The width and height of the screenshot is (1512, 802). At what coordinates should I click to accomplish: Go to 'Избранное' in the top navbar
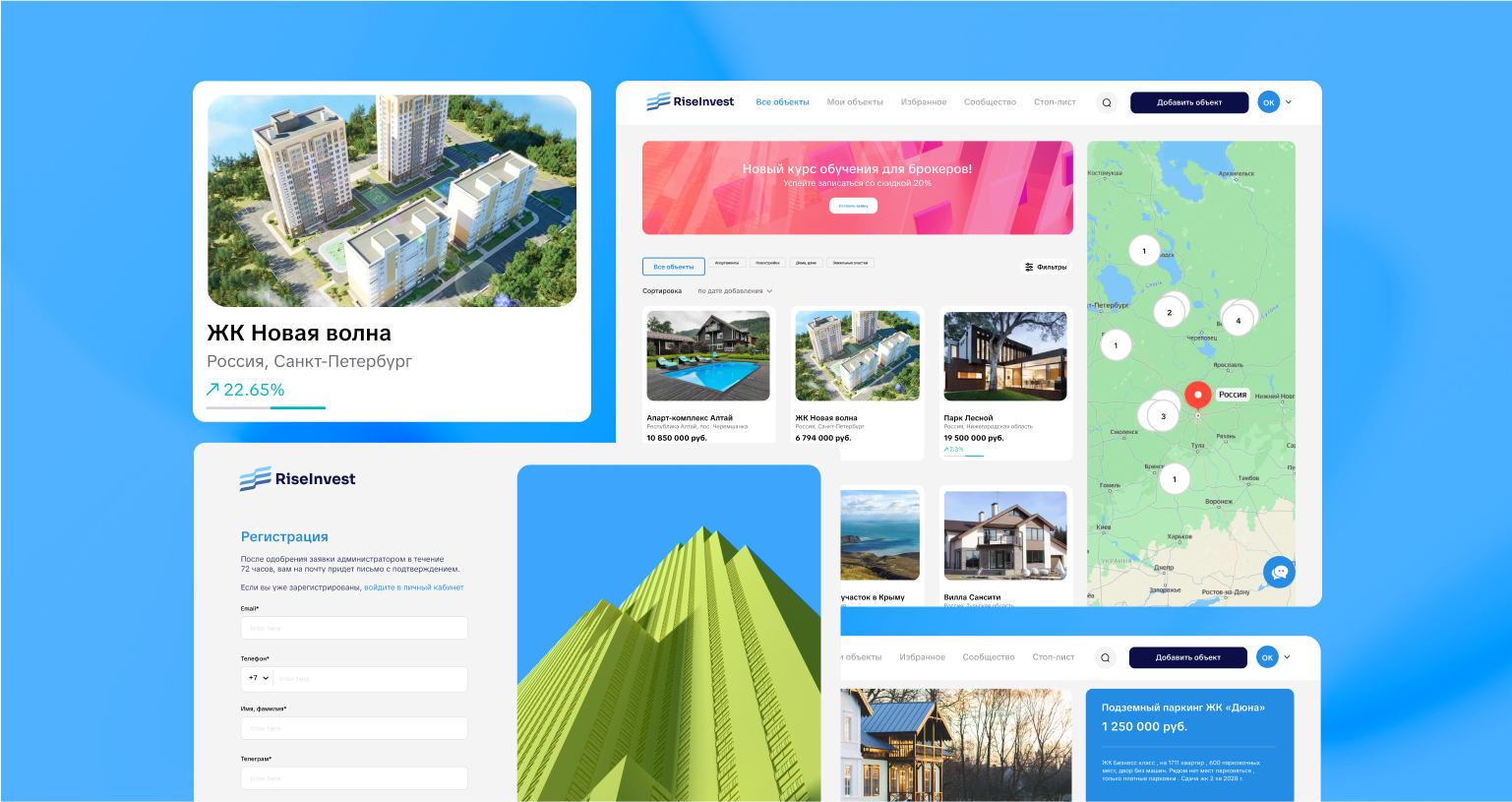click(x=924, y=102)
